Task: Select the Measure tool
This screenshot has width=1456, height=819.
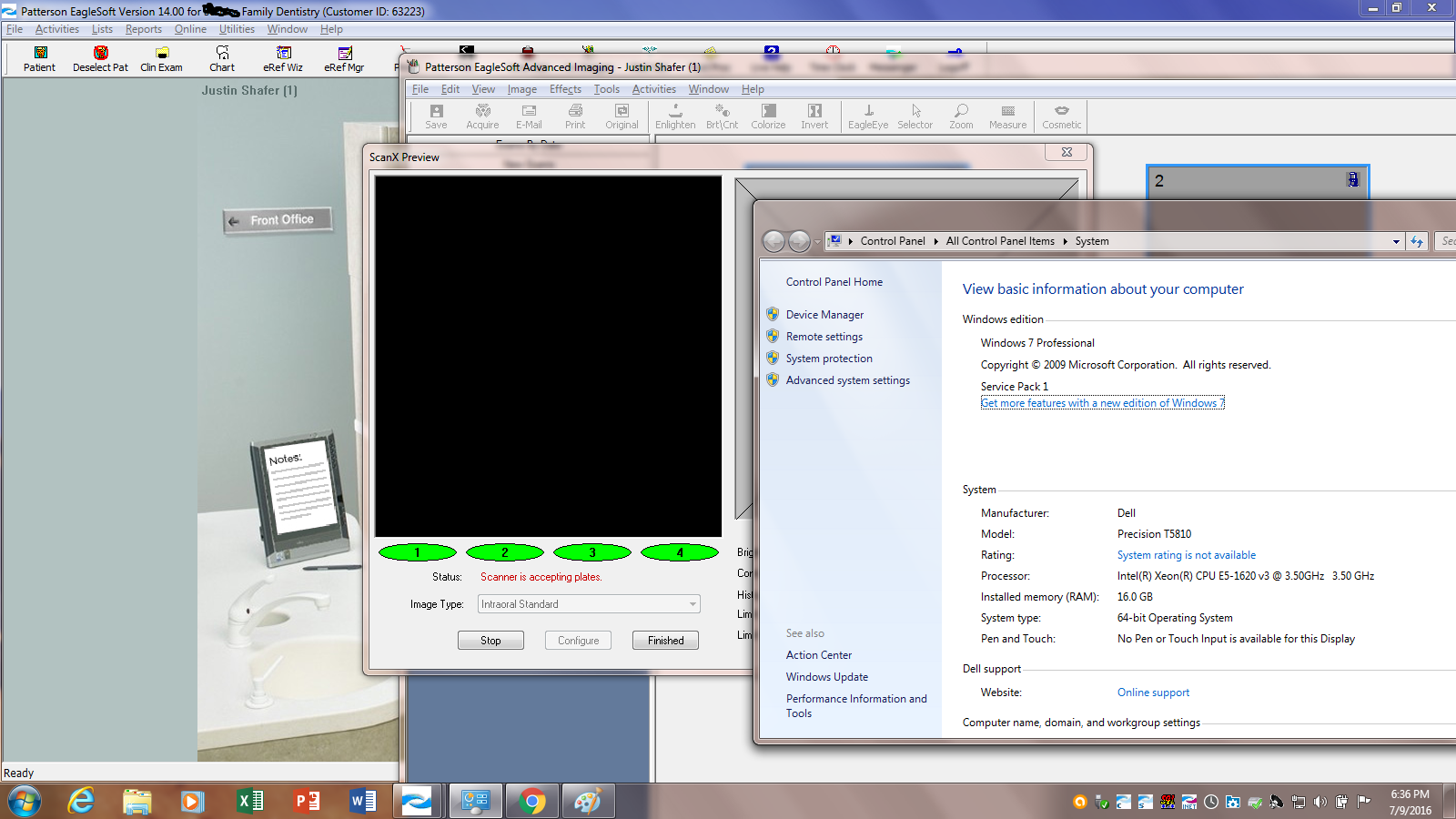Action: tap(1007, 116)
